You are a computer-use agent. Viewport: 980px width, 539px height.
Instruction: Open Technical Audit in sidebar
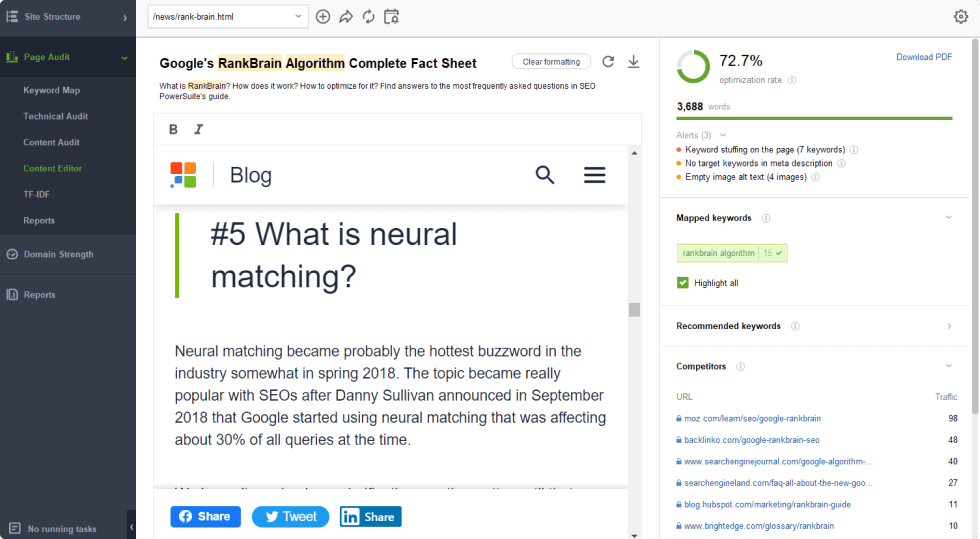pyautogui.click(x=56, y=116)
